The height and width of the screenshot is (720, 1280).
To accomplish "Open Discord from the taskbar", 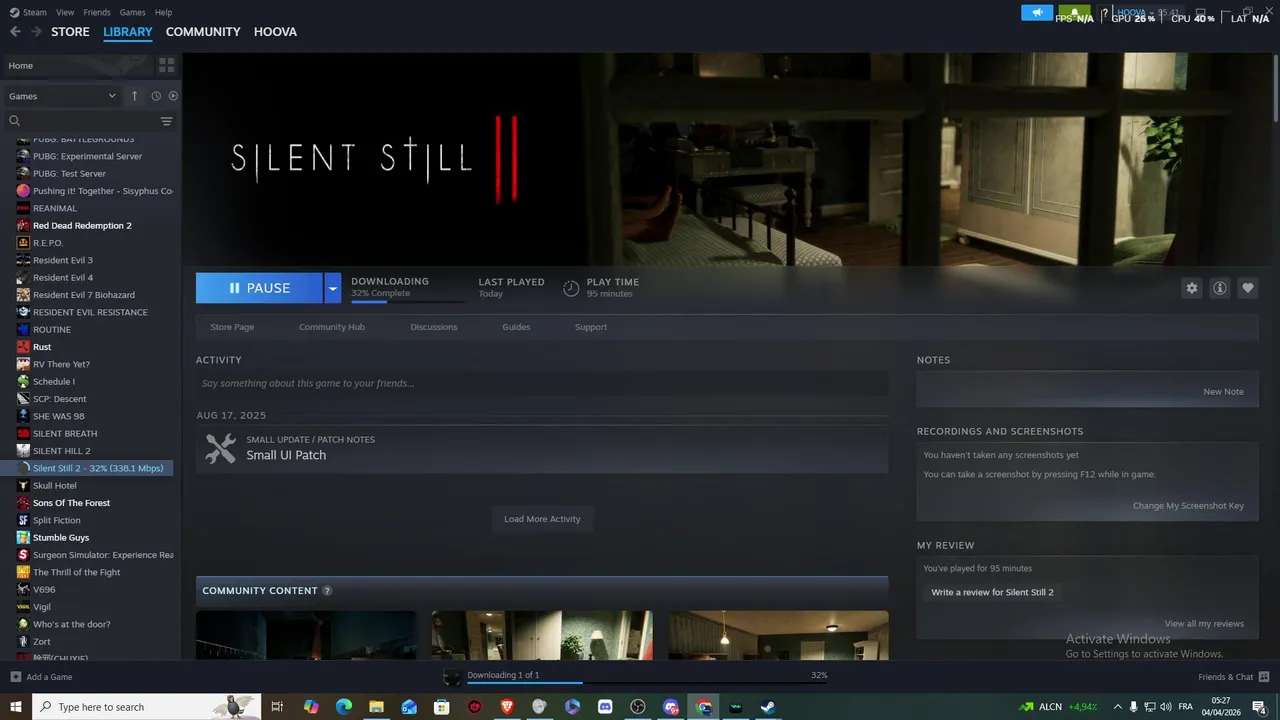I will [605, 707].
